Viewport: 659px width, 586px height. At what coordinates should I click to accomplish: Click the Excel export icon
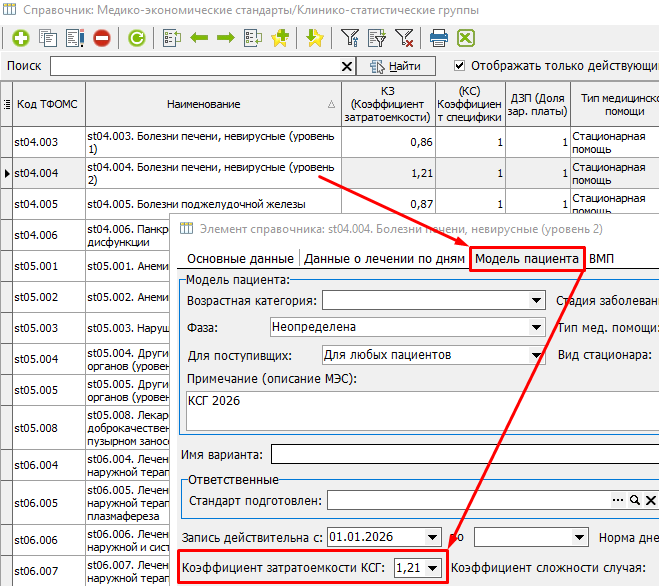[466, 38]
